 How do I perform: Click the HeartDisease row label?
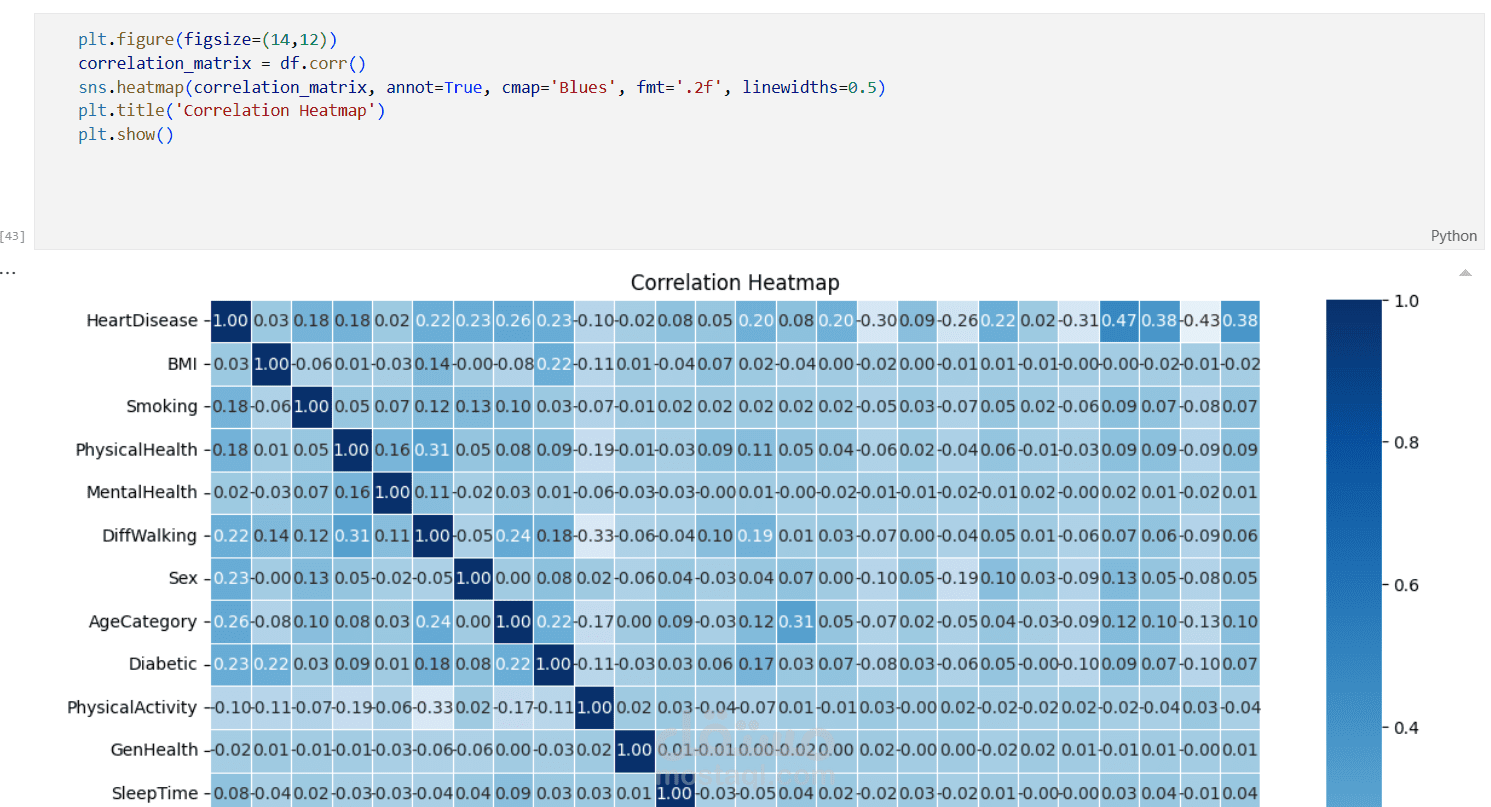point(142,321)
